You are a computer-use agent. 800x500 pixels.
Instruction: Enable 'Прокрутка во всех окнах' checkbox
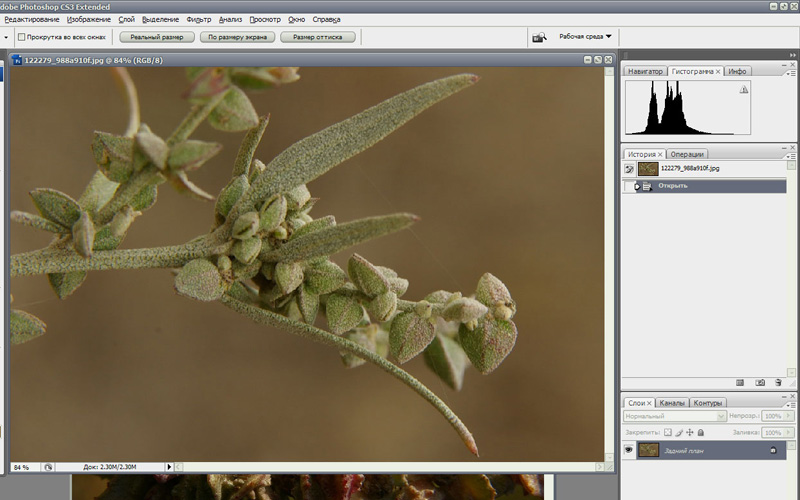(x=22, y=37)
